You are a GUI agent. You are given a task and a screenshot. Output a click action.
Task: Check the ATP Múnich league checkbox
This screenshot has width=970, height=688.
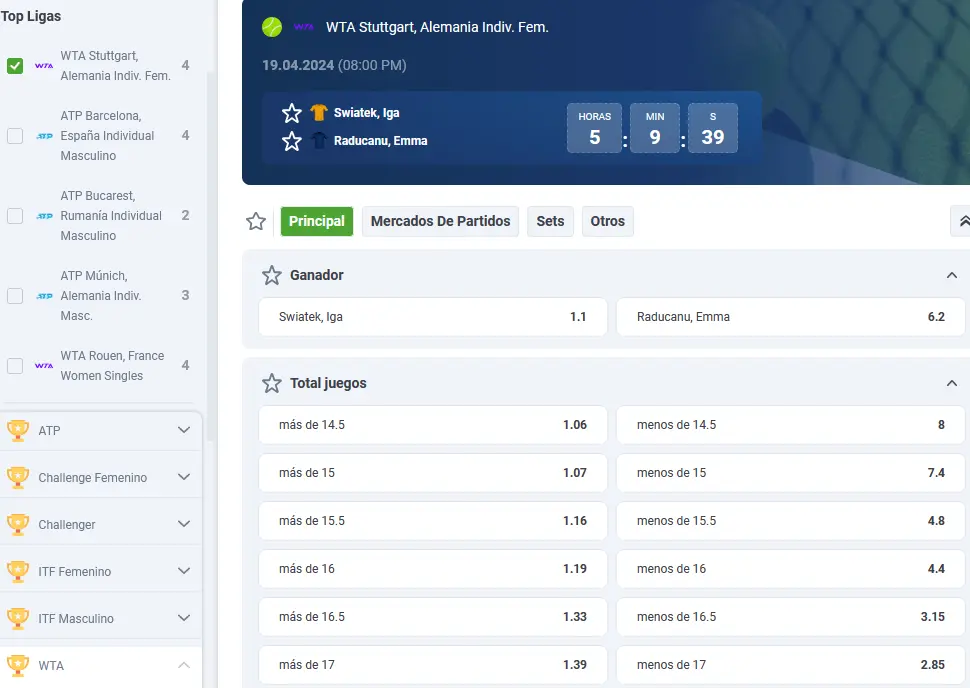pyautogui.click(x=15, y=296)
